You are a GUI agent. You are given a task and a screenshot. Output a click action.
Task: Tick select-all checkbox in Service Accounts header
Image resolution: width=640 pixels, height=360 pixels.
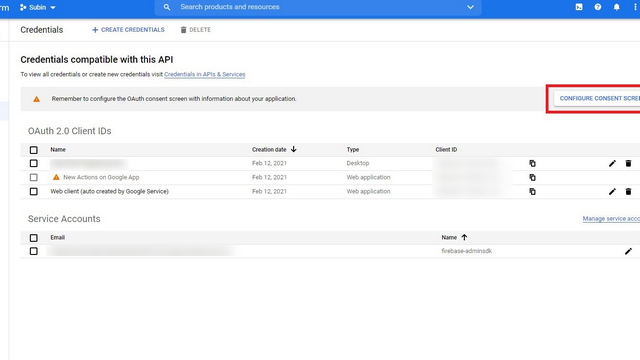click(33, 238)
